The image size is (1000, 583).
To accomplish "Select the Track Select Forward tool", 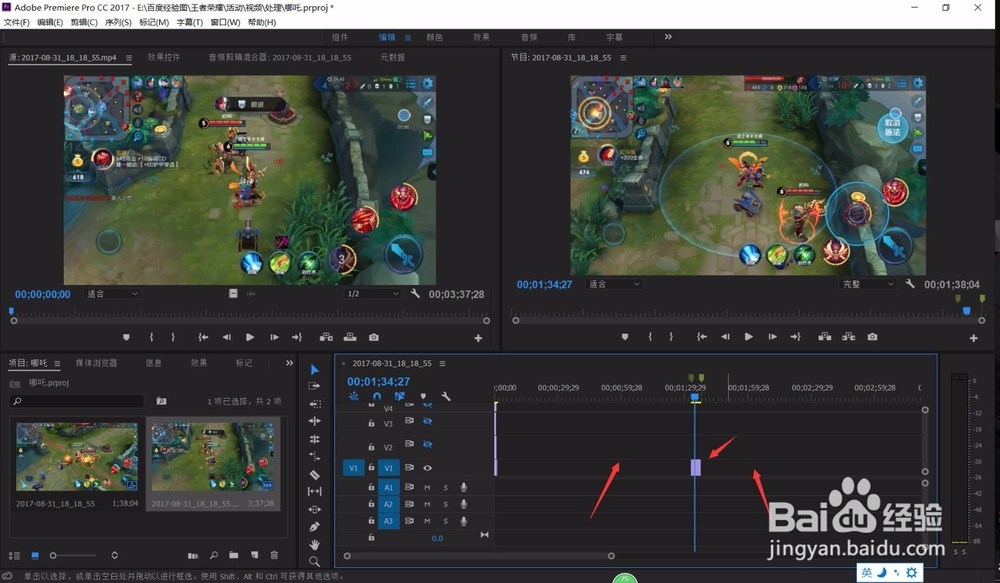I will tap(314, 386).
